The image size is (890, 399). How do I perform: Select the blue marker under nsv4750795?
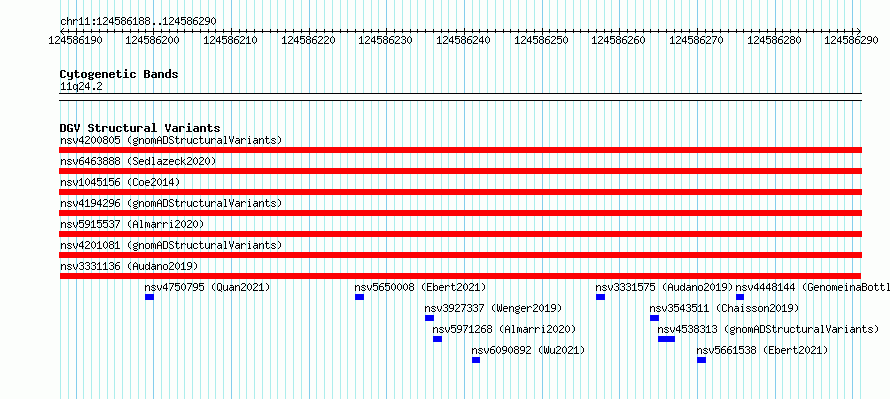pyautogui.click(x=149, y=297)
